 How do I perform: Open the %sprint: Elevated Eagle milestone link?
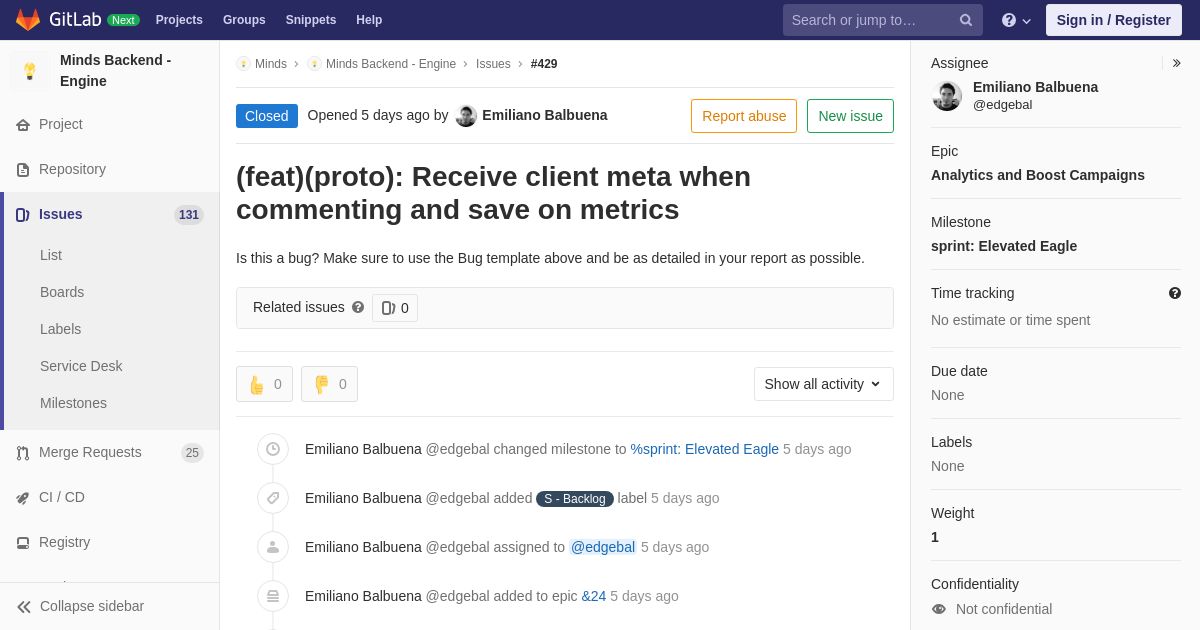(x=705, y=449)
